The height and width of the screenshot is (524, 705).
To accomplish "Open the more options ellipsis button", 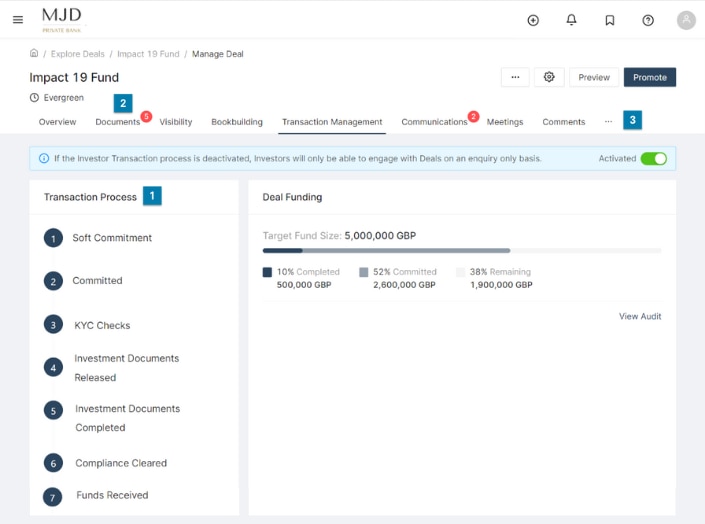I will pyautogui.click(x=514, y=77).
